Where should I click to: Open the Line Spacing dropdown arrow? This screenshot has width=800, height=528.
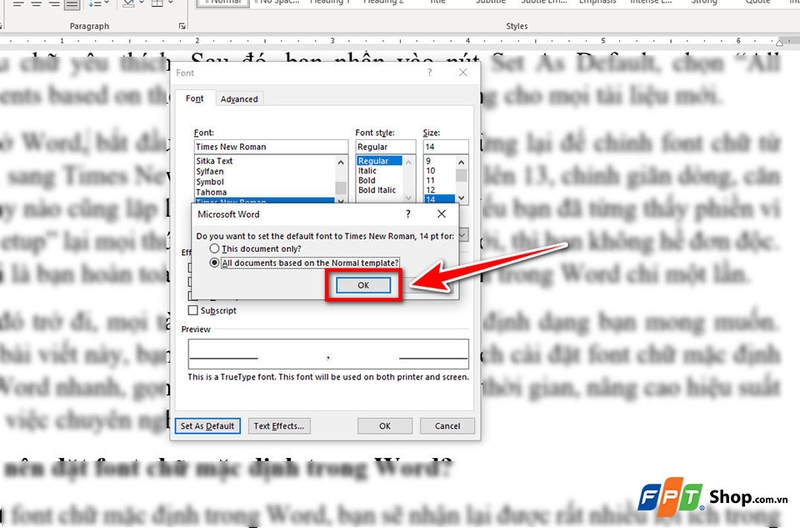pos(107,3)
